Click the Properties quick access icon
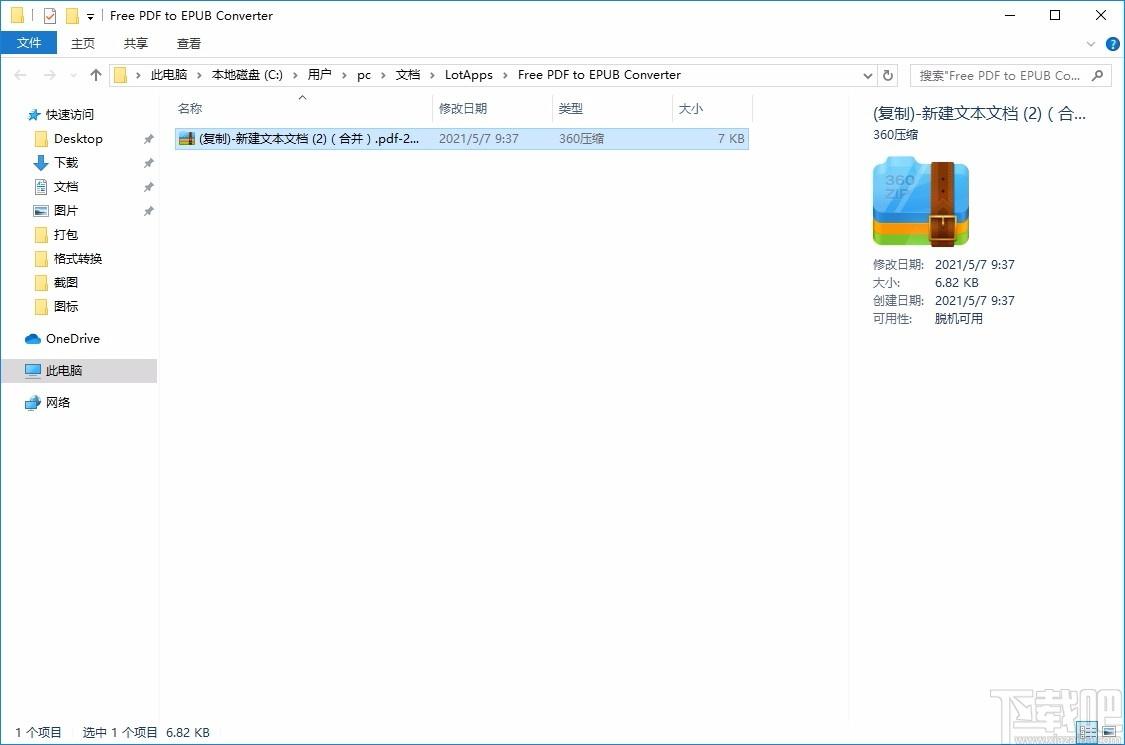Screen dimensions: 1125x745 (50, 15)
